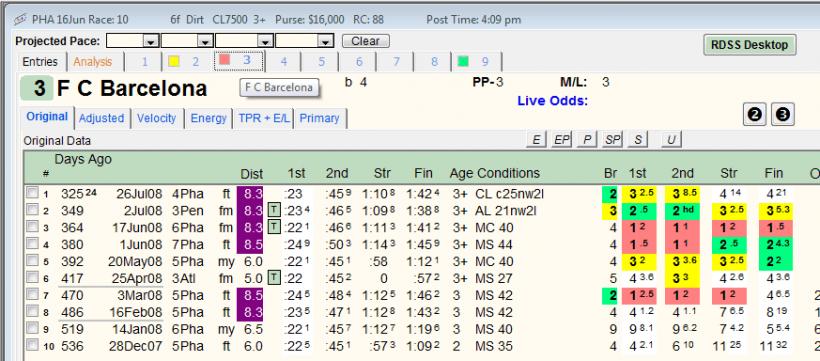Screen dimensions: 820x361
Task: Click the S running style button
Action: pos(638,140)
